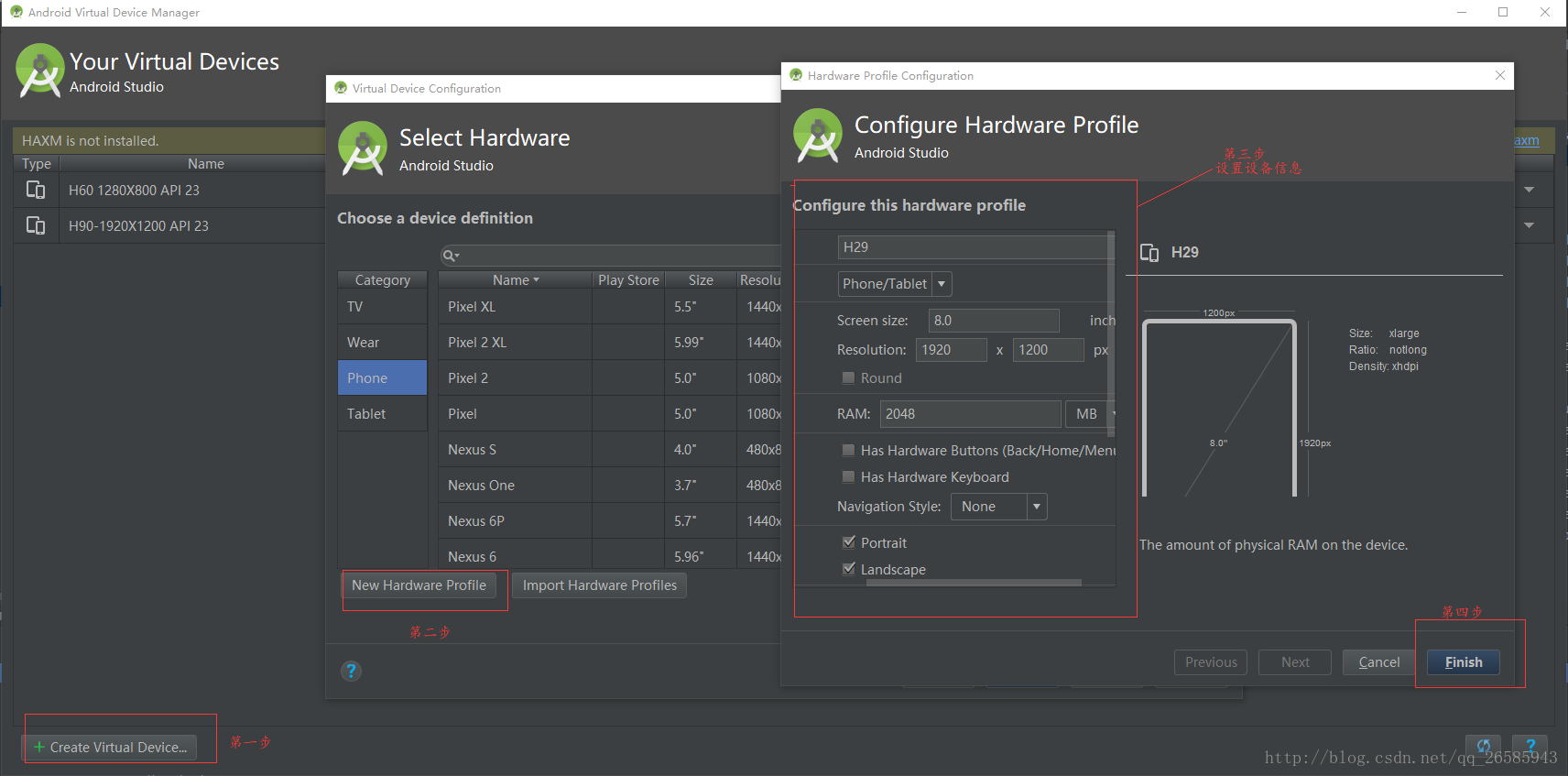Click the H29 device icon in preview panel
This screenshot has height=776, width=1568.
point(1149,252)
